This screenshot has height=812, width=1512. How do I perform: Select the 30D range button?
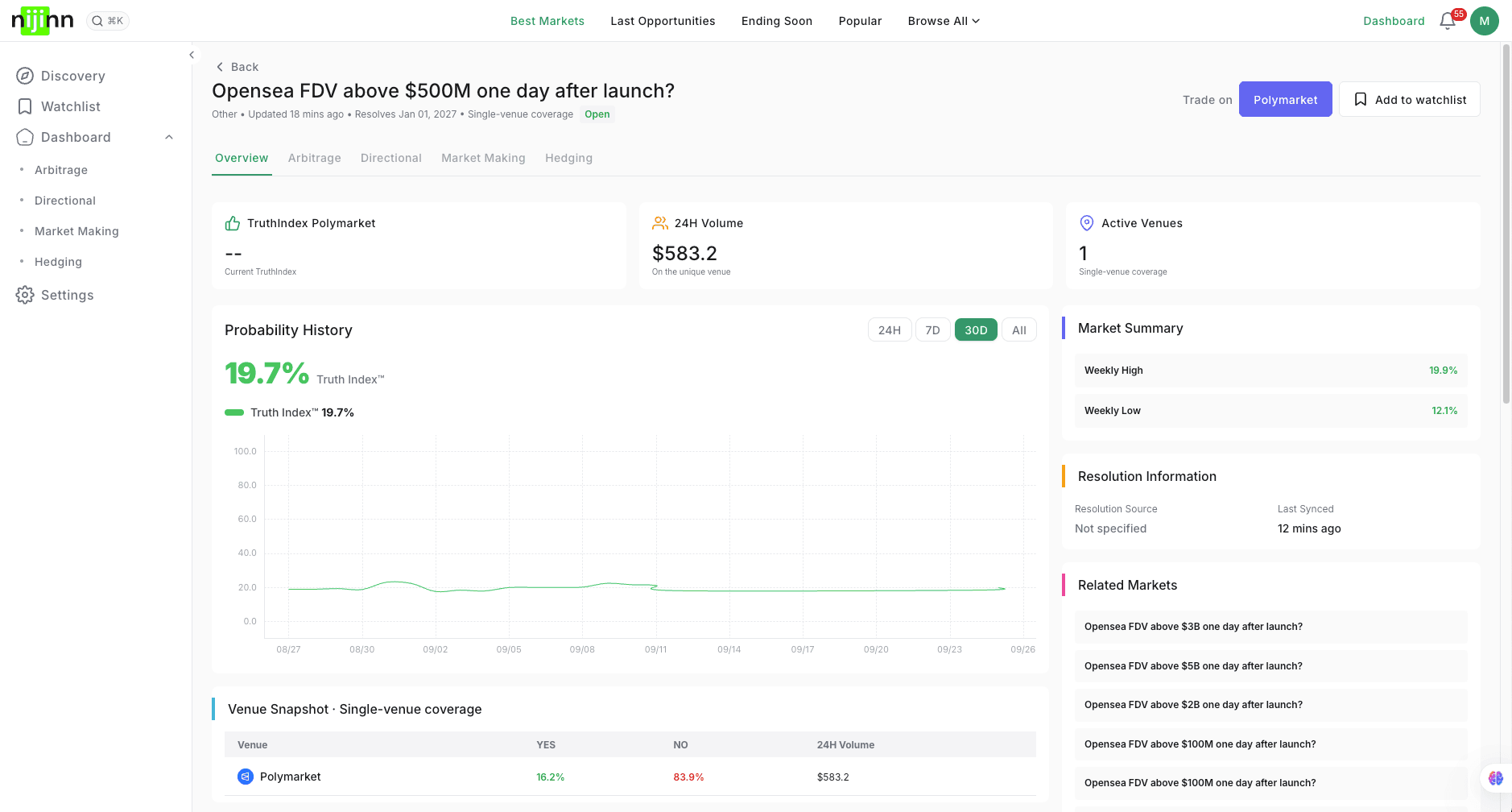[x=976, y=329]
